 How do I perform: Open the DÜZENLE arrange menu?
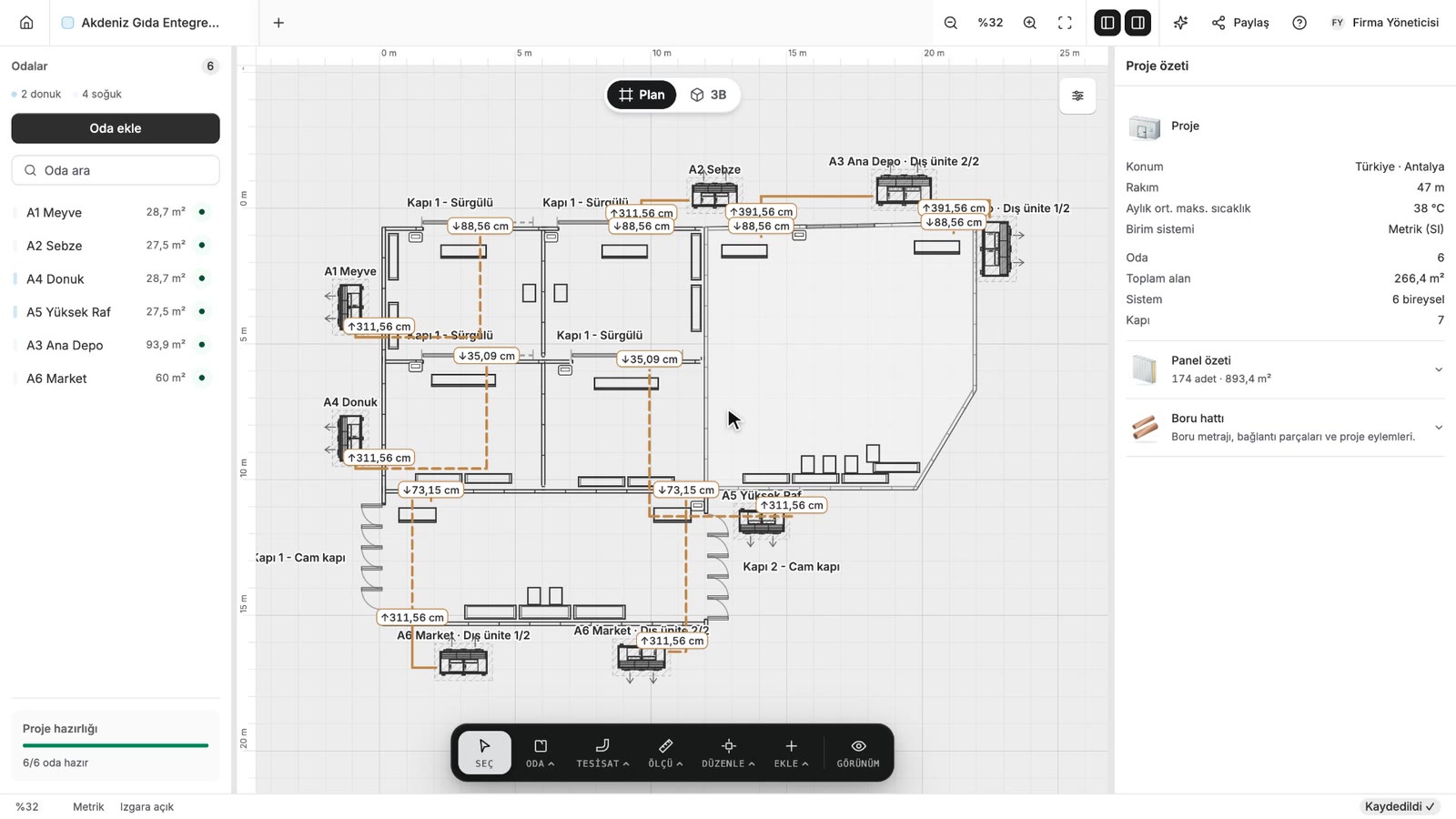tap(728, 753)
